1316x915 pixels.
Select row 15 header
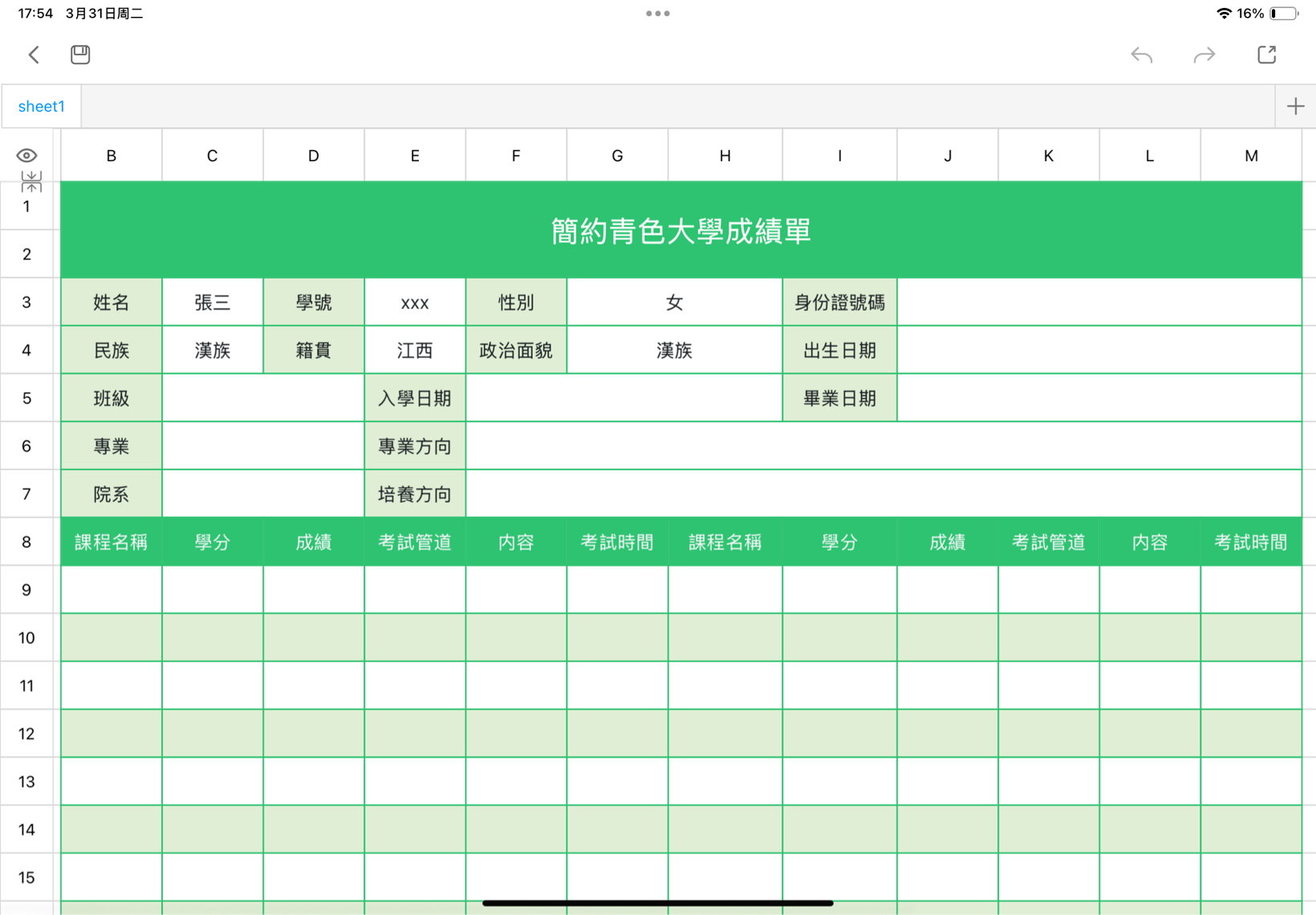[x=26, y=877]
